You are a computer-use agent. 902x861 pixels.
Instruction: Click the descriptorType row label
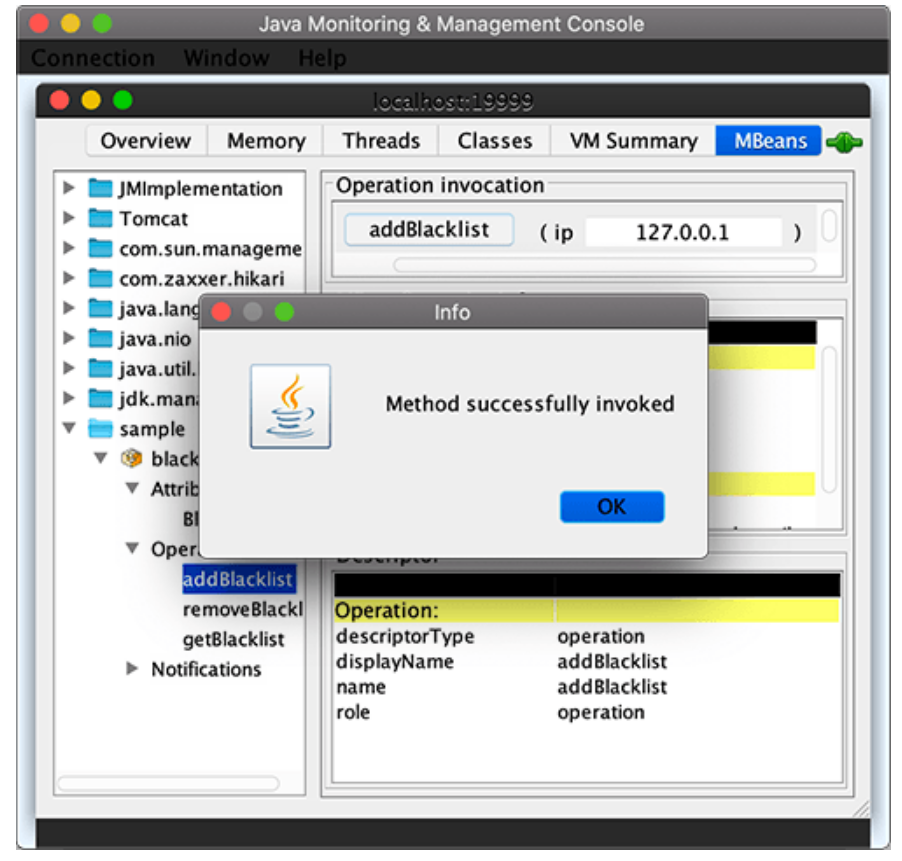coord(406,637)
